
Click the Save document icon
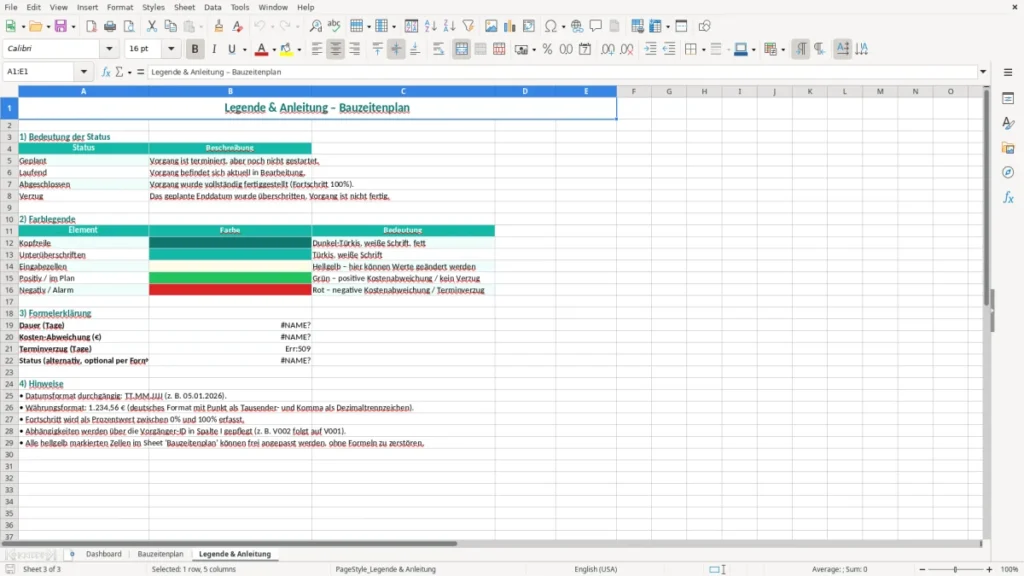coord(61,26)
